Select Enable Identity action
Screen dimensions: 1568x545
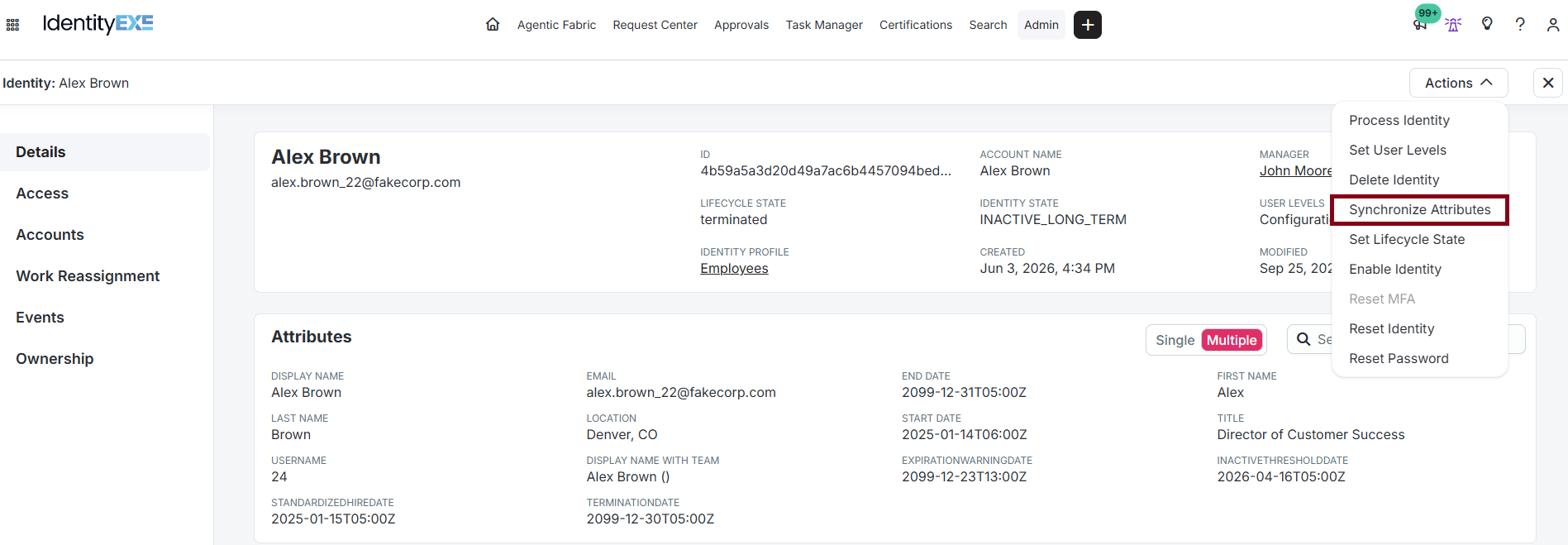1420,269
